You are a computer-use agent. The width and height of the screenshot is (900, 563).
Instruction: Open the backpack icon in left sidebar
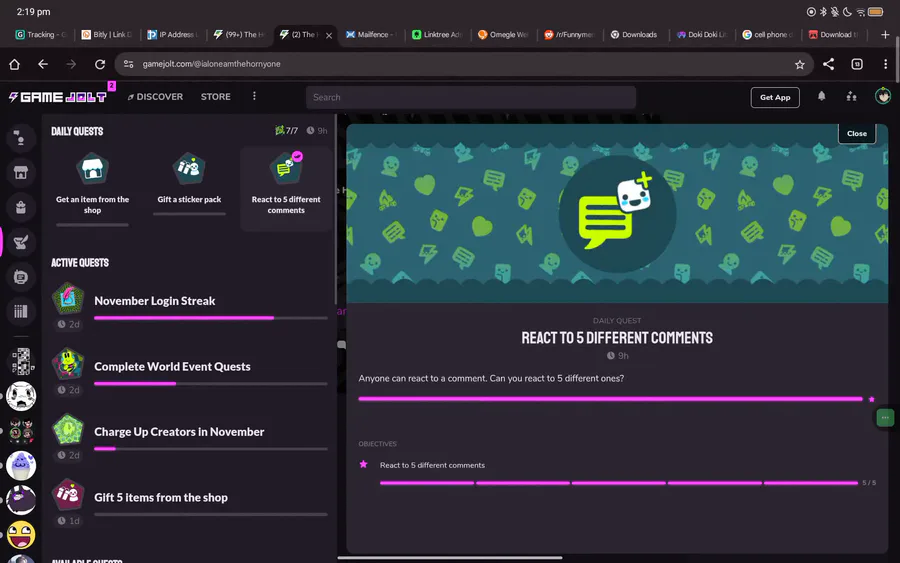pos(21,207)
